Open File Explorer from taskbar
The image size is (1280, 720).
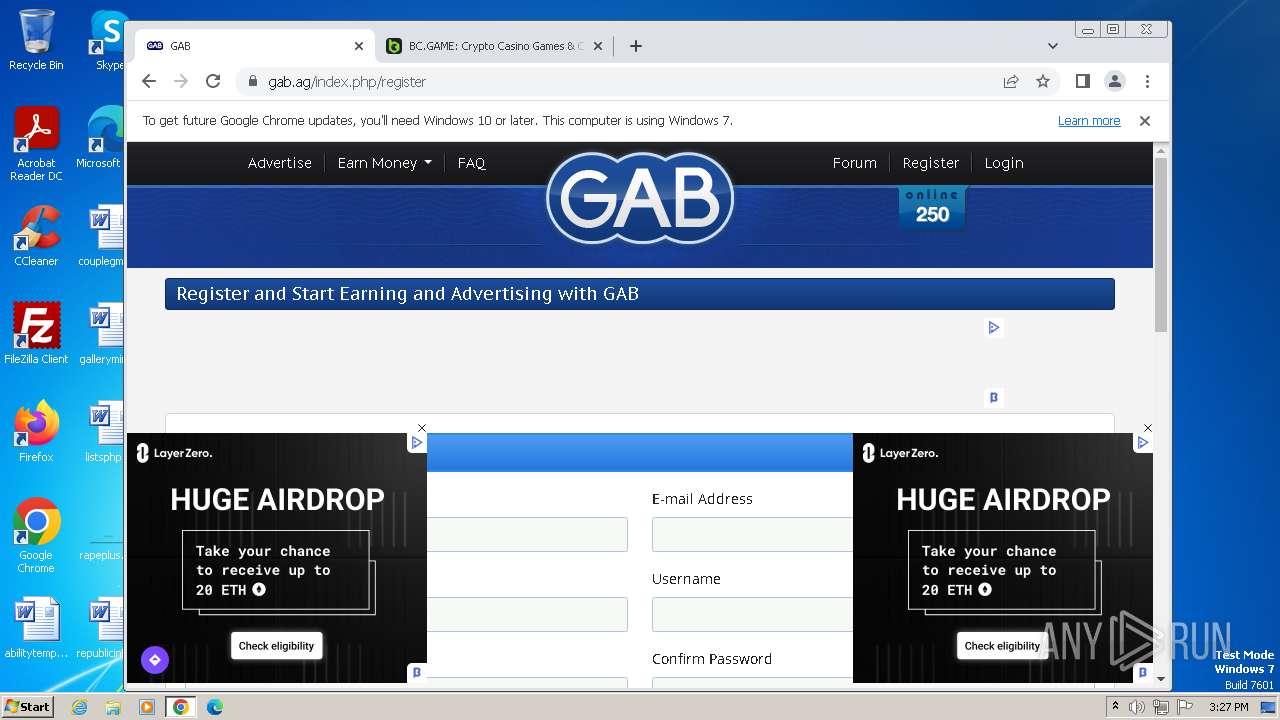pyautogui.click(x=113, y=707)
